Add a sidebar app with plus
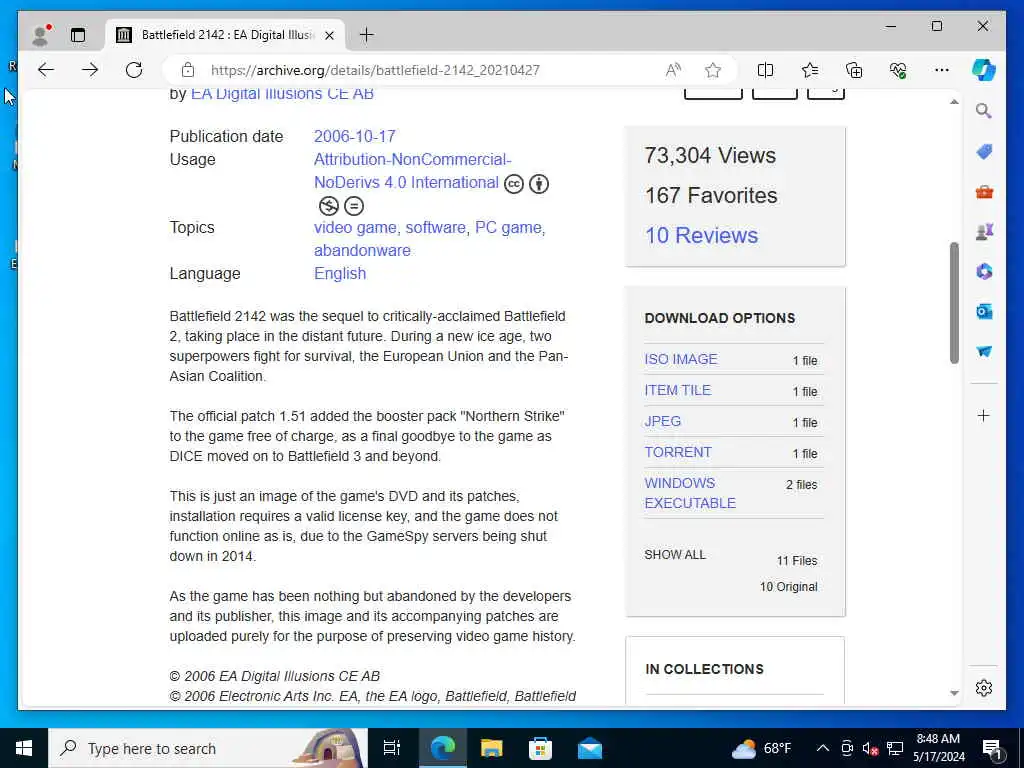This screenshot has height=768, width=1024. click(984, 415)
